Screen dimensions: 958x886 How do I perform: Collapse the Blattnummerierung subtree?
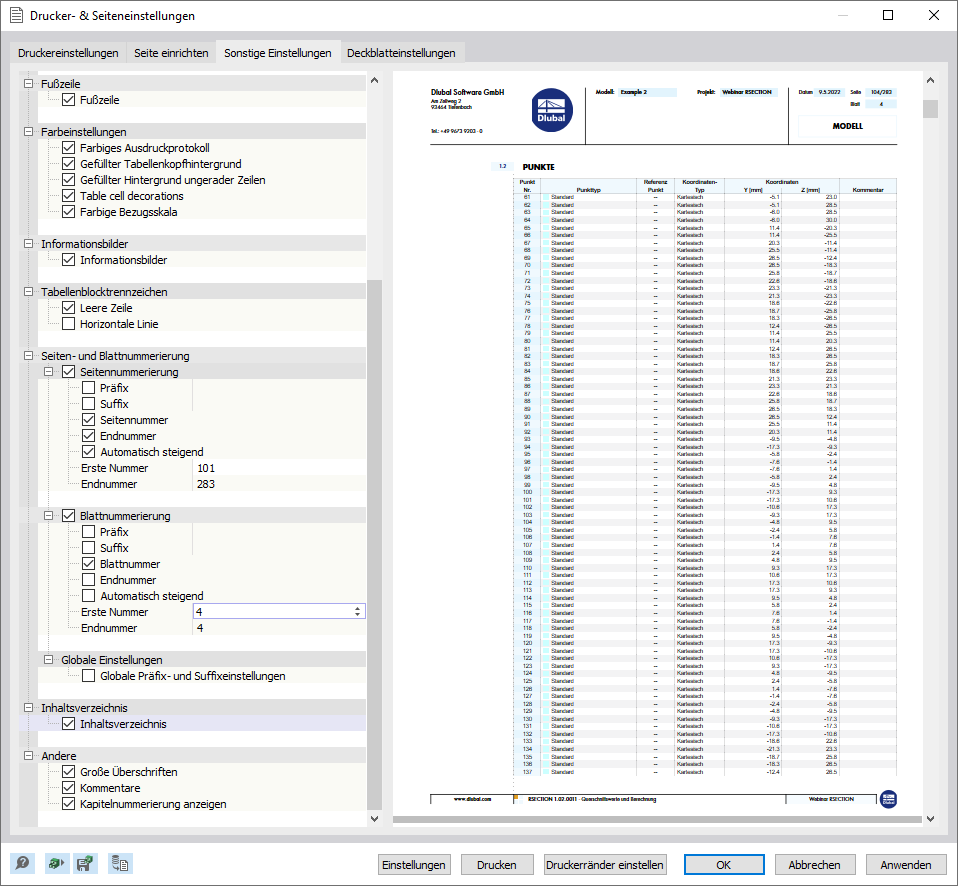[48, 515]
